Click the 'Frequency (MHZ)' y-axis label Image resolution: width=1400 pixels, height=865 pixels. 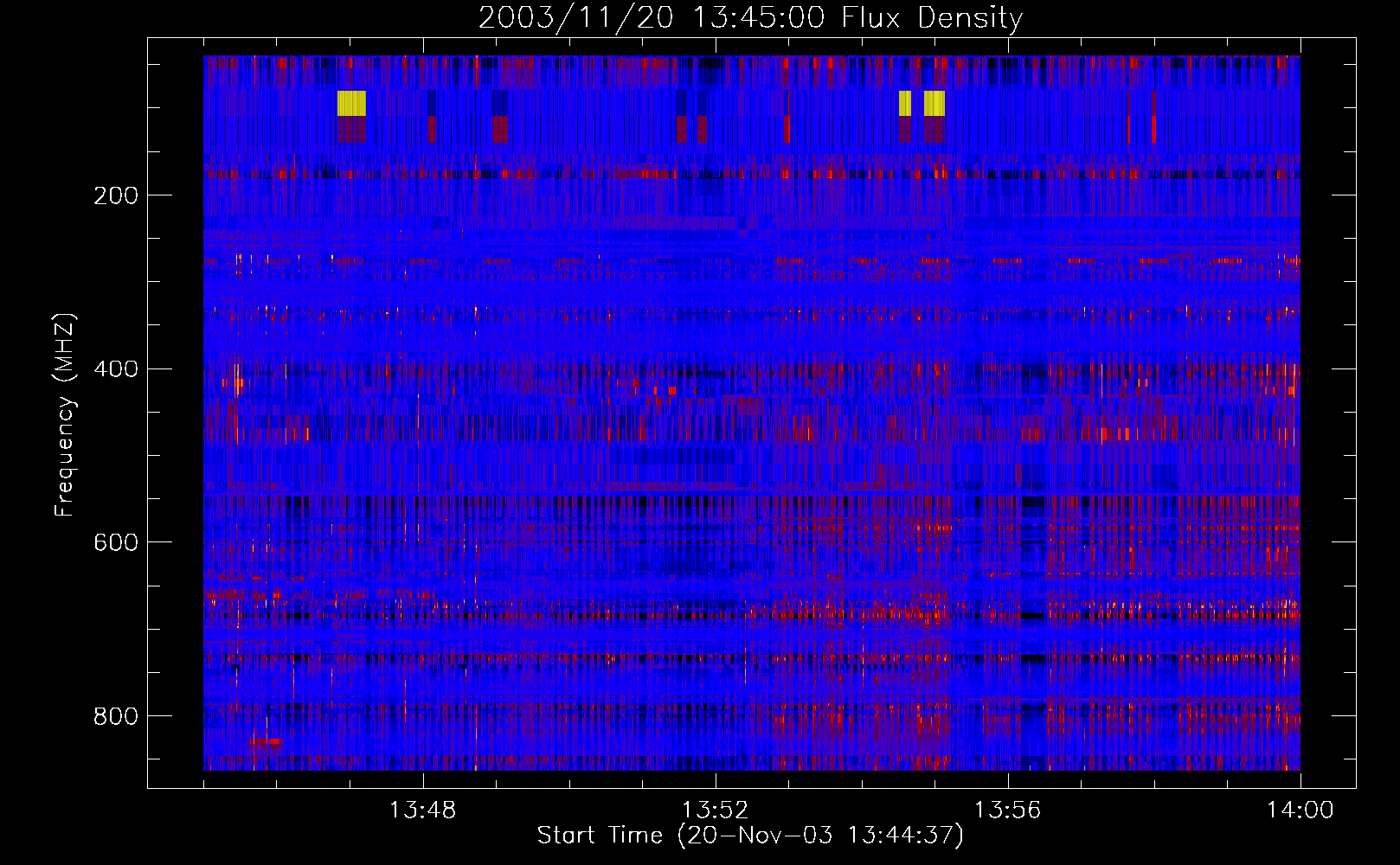click(65, 415)
